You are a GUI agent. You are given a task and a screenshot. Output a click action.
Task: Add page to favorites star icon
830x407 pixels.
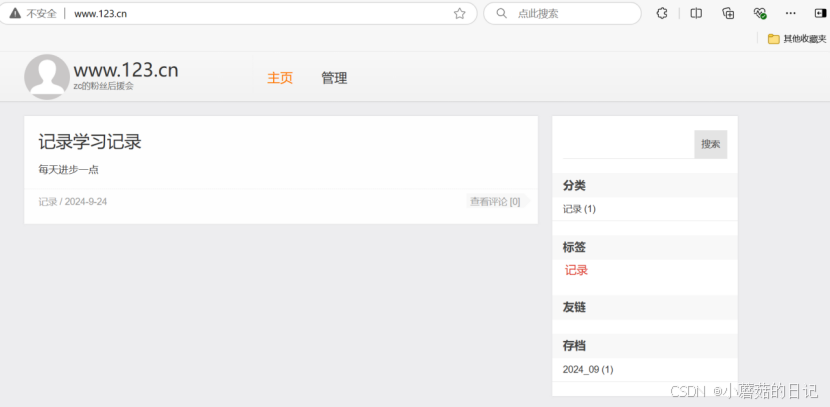(459, 14)
